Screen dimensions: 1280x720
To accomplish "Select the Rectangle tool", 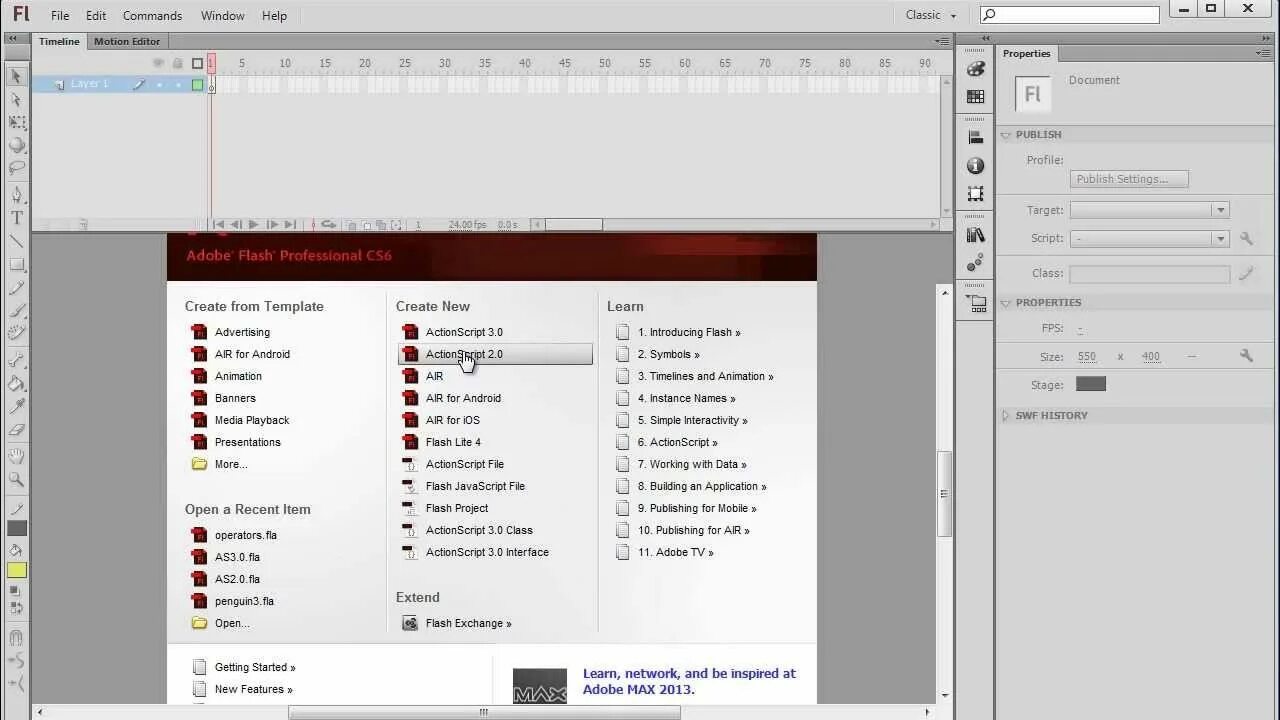I will [x=16, y=264].
